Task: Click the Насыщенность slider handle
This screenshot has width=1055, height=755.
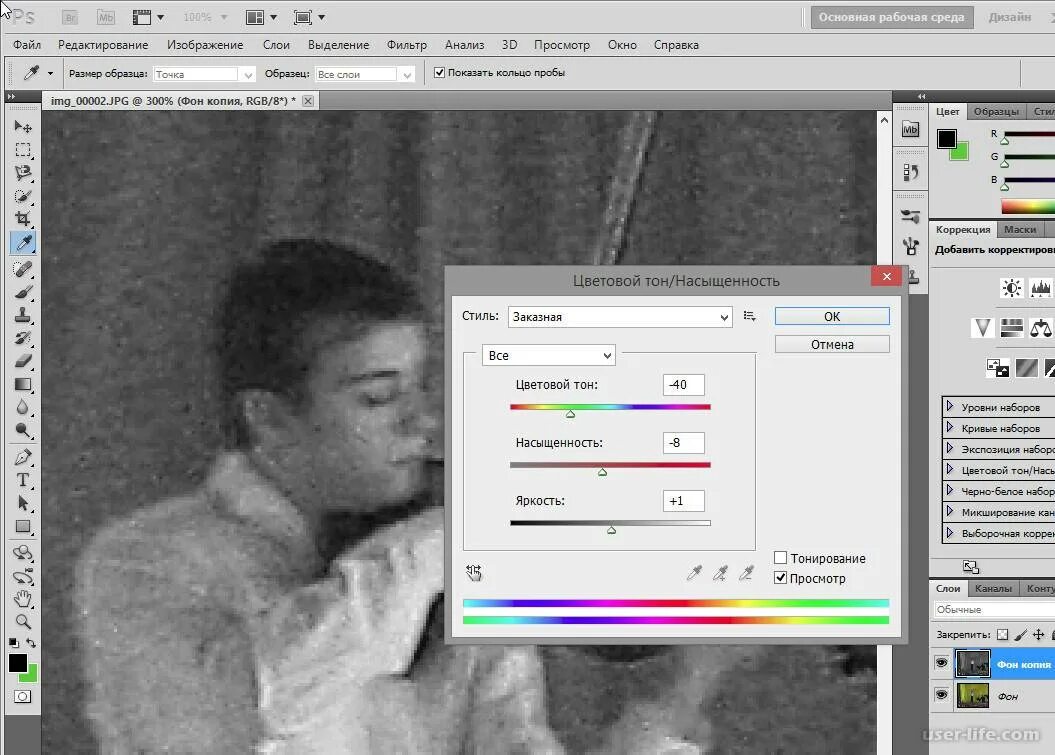Action: pyautogui.click(x=602, y=472)
